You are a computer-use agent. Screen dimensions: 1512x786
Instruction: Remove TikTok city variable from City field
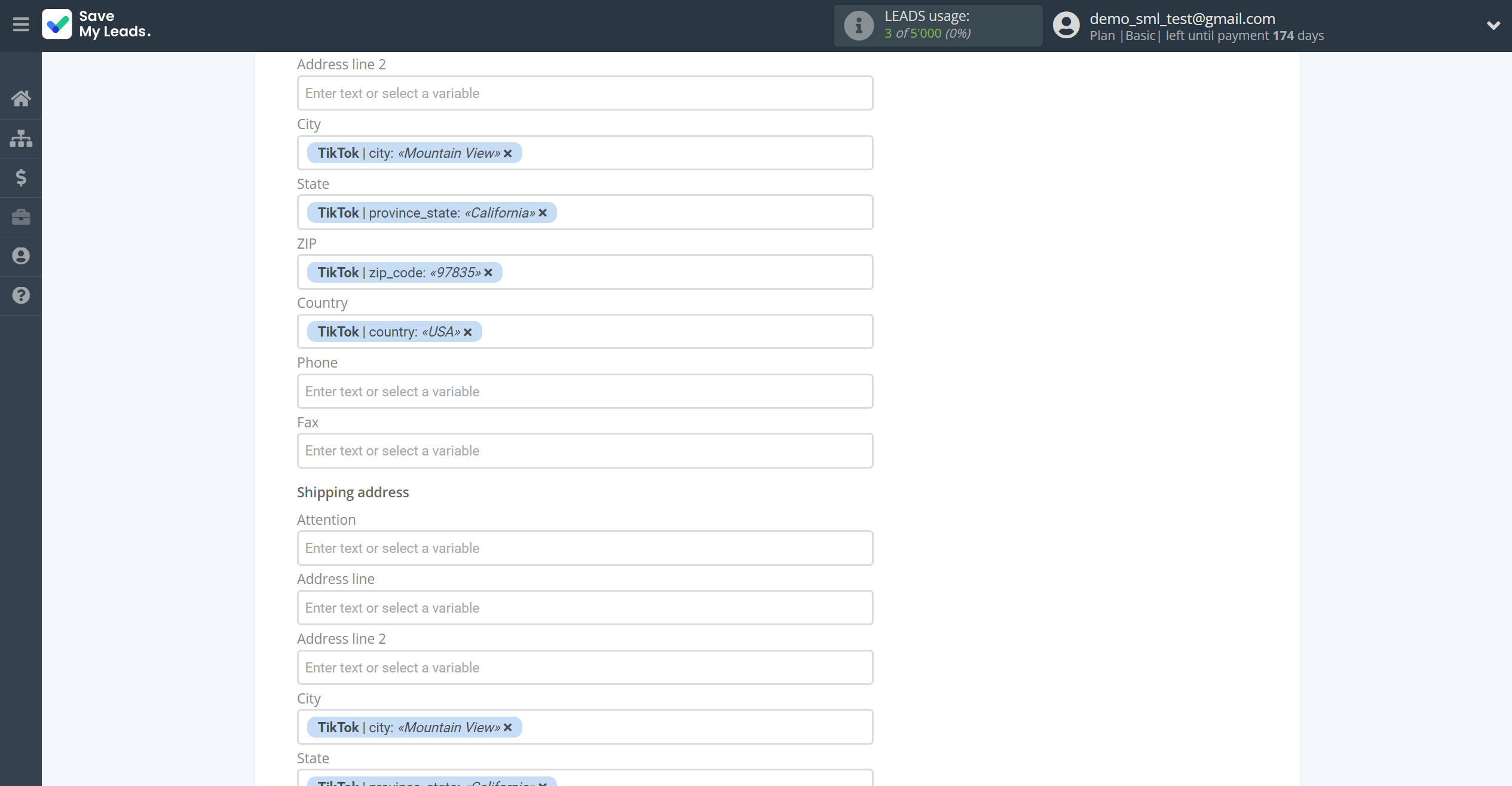509,153
